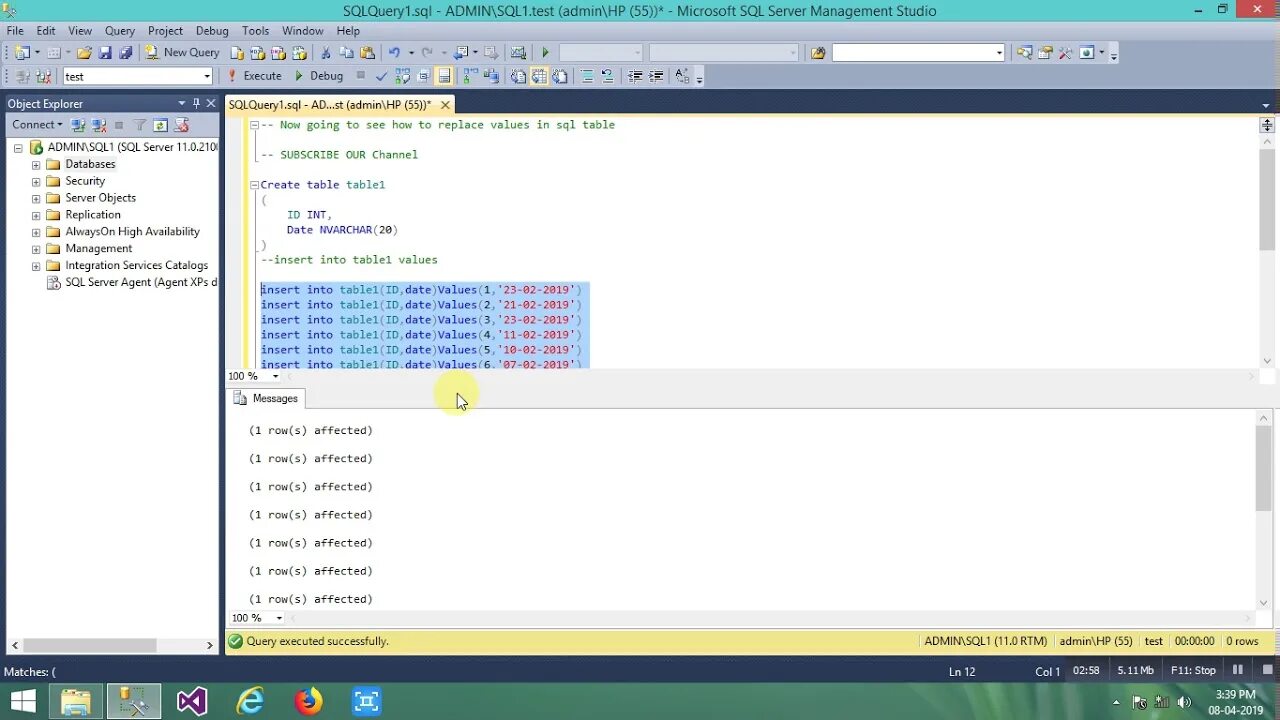This screenshot has height=720, width=1280.
Task: Select Results to Grid icon
Action: pyautogui.click(x=538, y=75)
